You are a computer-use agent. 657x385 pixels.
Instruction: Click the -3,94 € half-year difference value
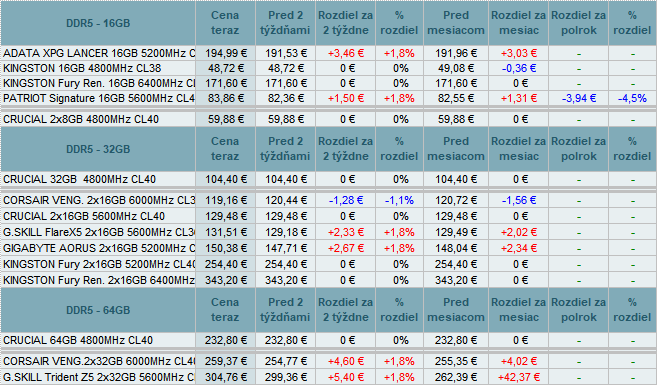pyautogui.click(x=578, y=98)
